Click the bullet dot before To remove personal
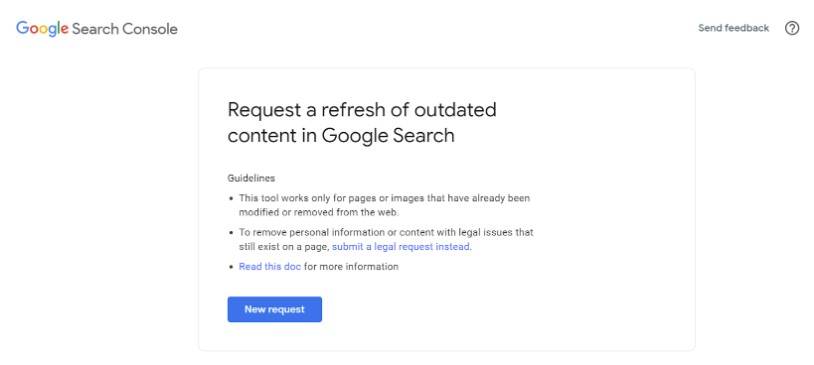The width and height of the screenshot is (814, 365). [x=231, y=233]
